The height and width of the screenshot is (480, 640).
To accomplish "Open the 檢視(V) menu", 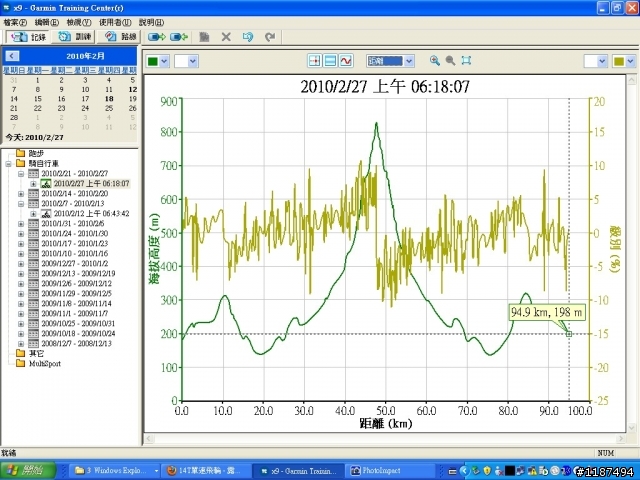I will tap(80, 21).
